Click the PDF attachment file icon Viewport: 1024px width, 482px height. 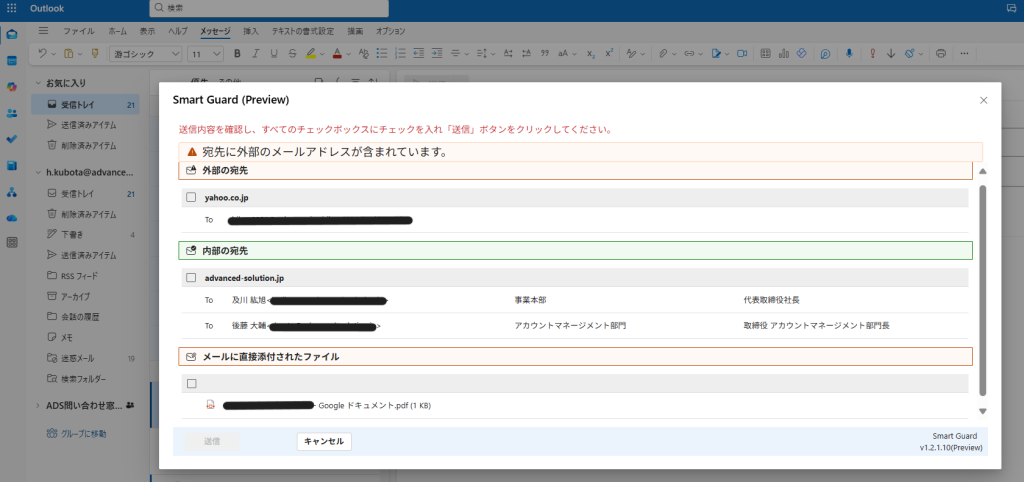pyautogui.click(x=210, y=405)
